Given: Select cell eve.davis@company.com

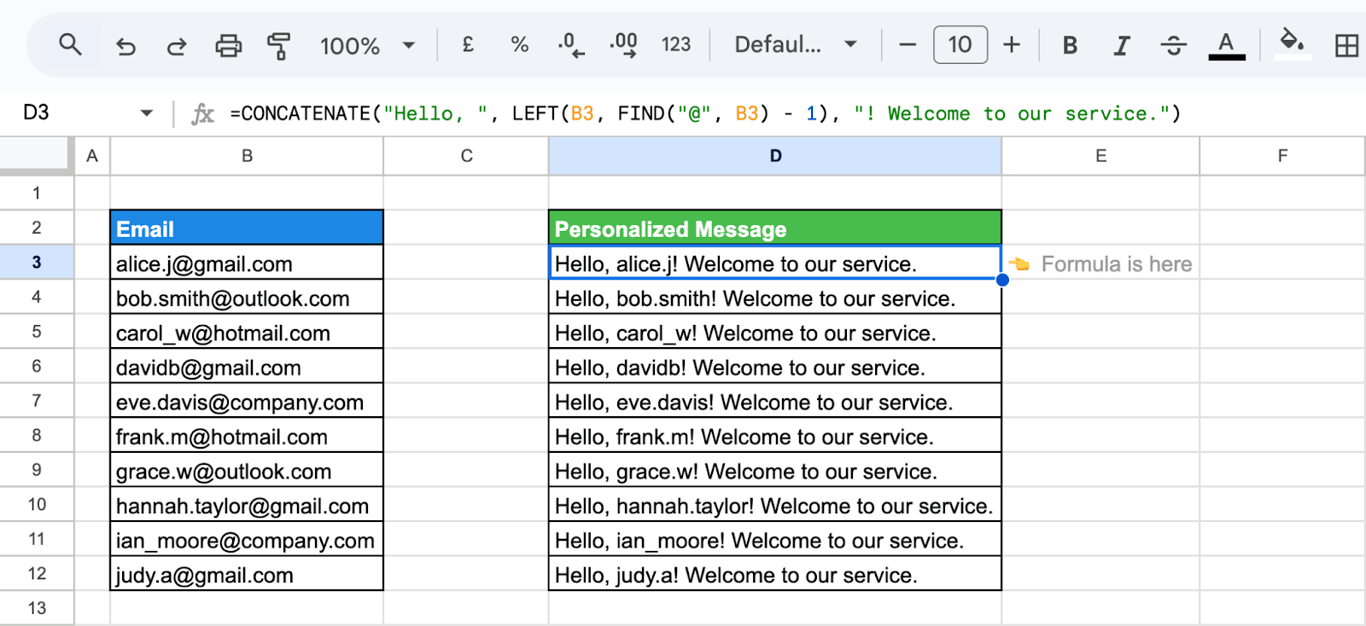Looking at the screenshot, I should [247, 401].
